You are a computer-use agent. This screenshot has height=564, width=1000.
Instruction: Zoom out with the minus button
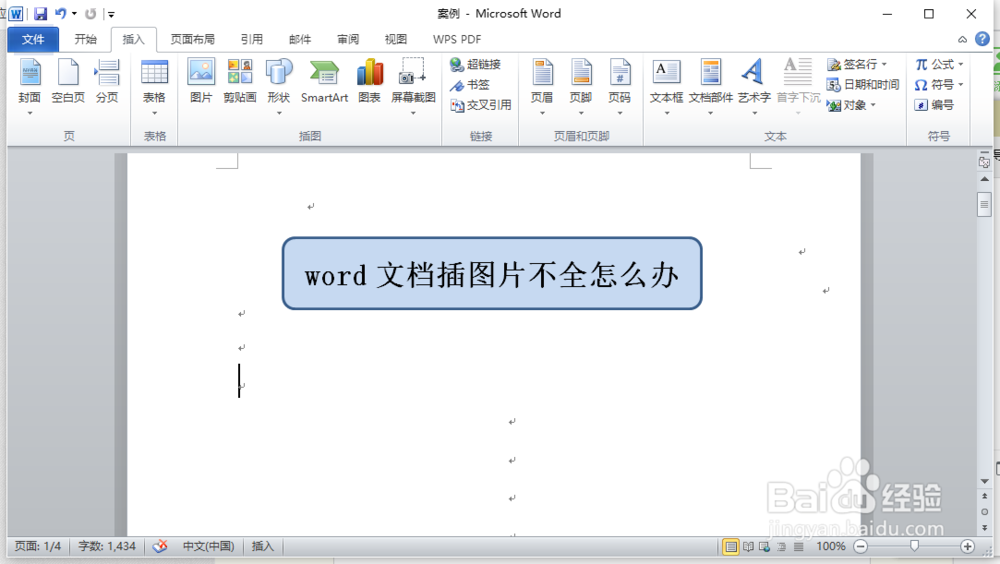[x=860, y=547]
